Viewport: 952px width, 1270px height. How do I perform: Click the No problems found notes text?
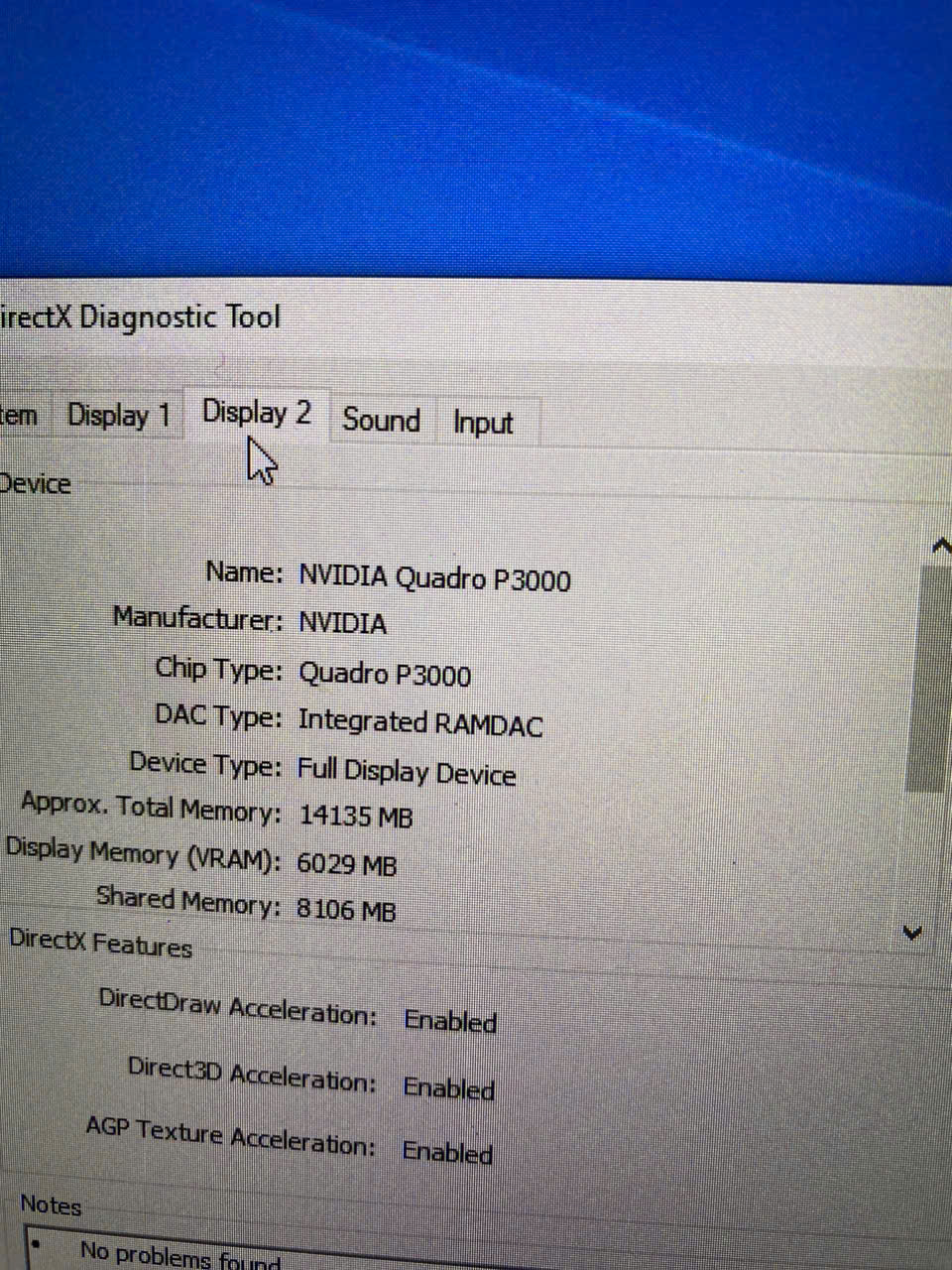(x=178, y=1254)
